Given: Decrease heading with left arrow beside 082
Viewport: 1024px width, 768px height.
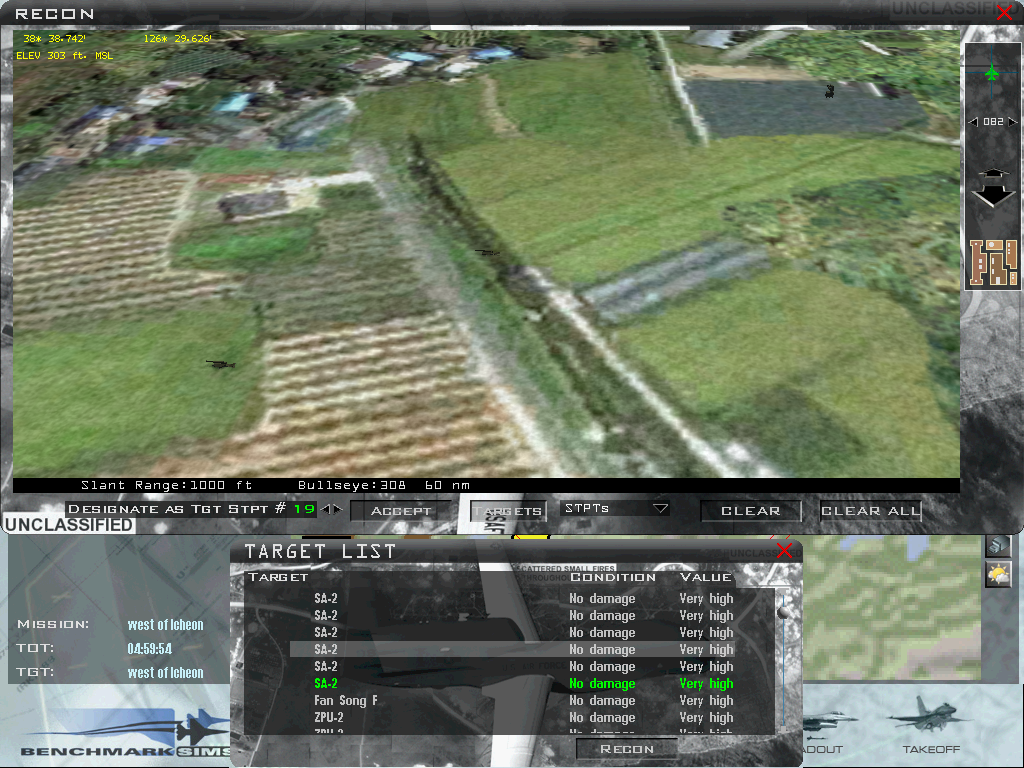Looking at the screenshot, I should 972,122.
